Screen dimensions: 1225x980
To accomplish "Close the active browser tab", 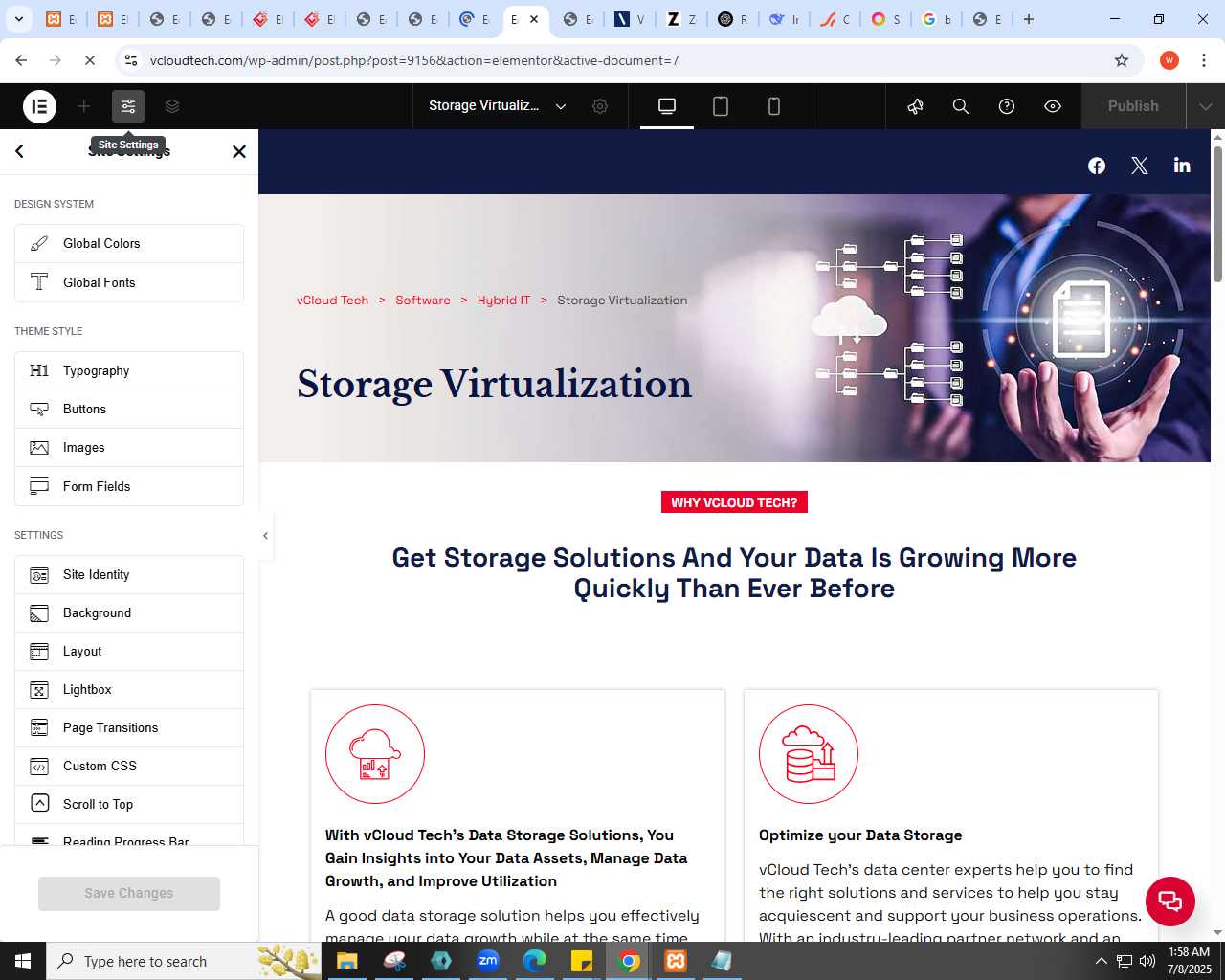I will click(534, 19).
